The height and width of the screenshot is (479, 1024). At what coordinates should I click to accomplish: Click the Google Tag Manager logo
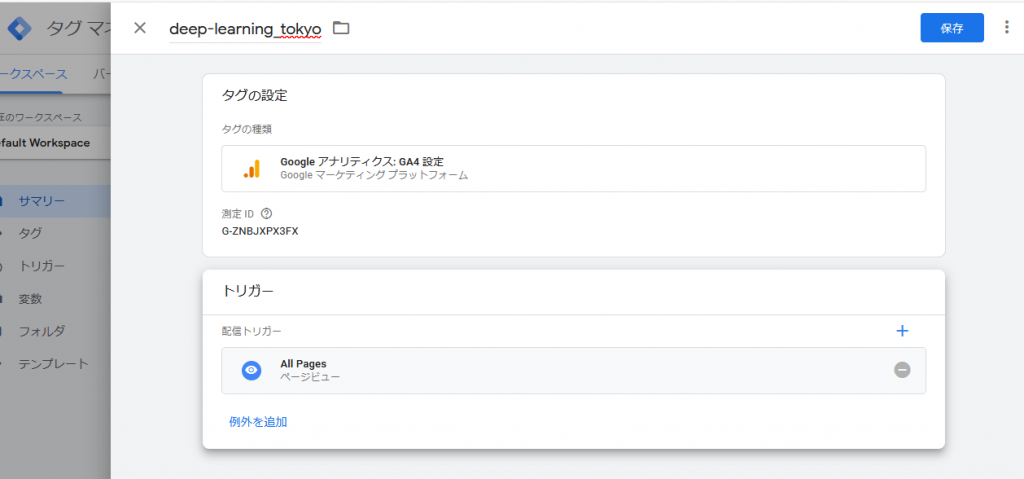tap(19, 28)
